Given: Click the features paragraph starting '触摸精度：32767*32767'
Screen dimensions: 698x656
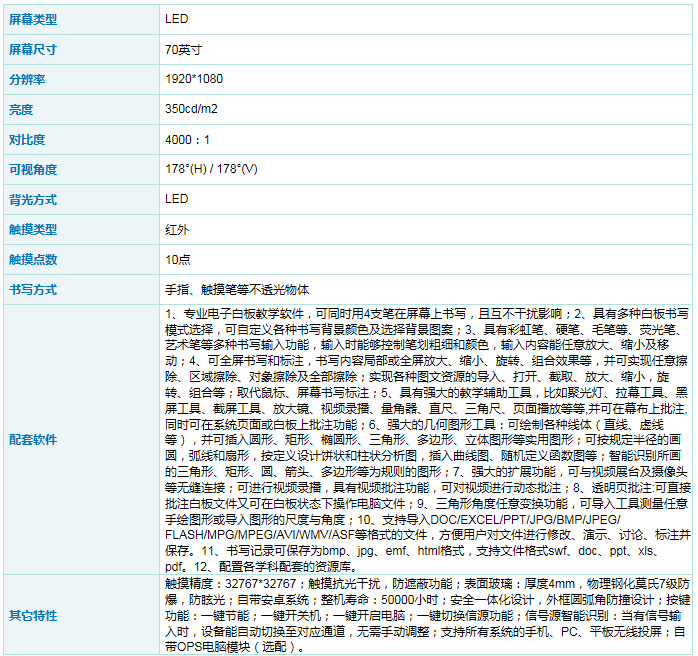Looking at the screenshot, I should pos(427,615).
